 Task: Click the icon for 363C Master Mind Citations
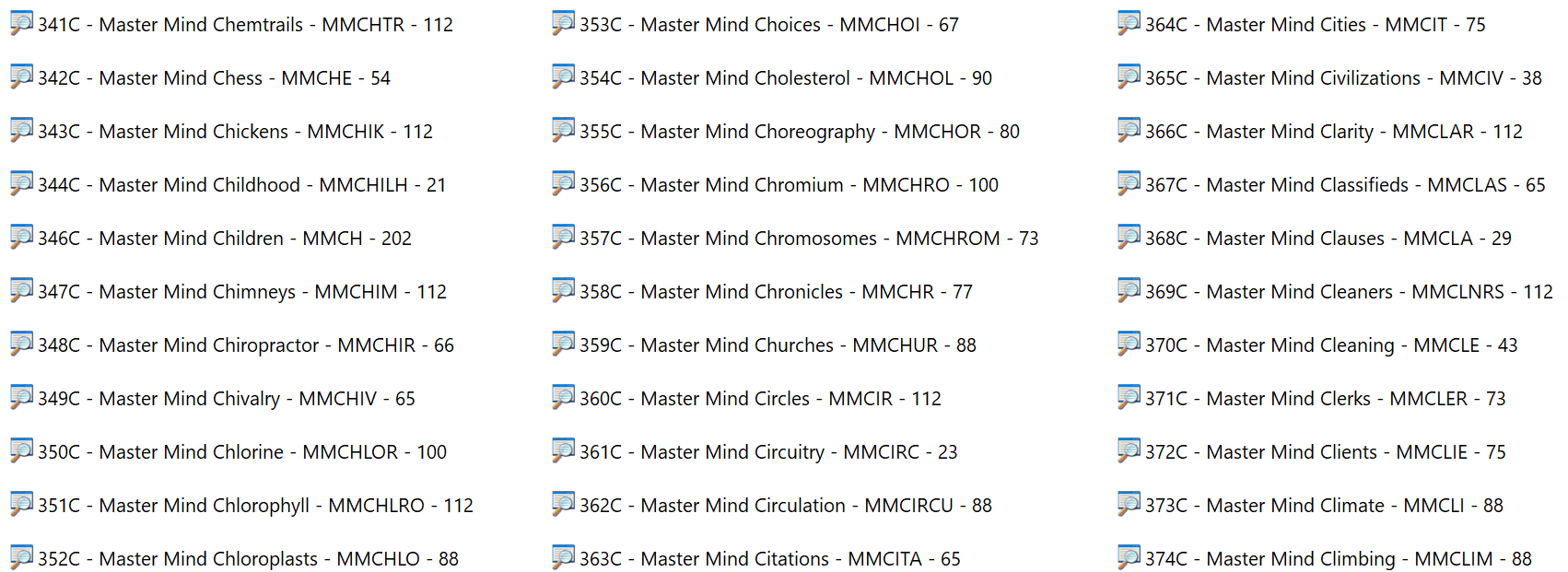point(563,558)
